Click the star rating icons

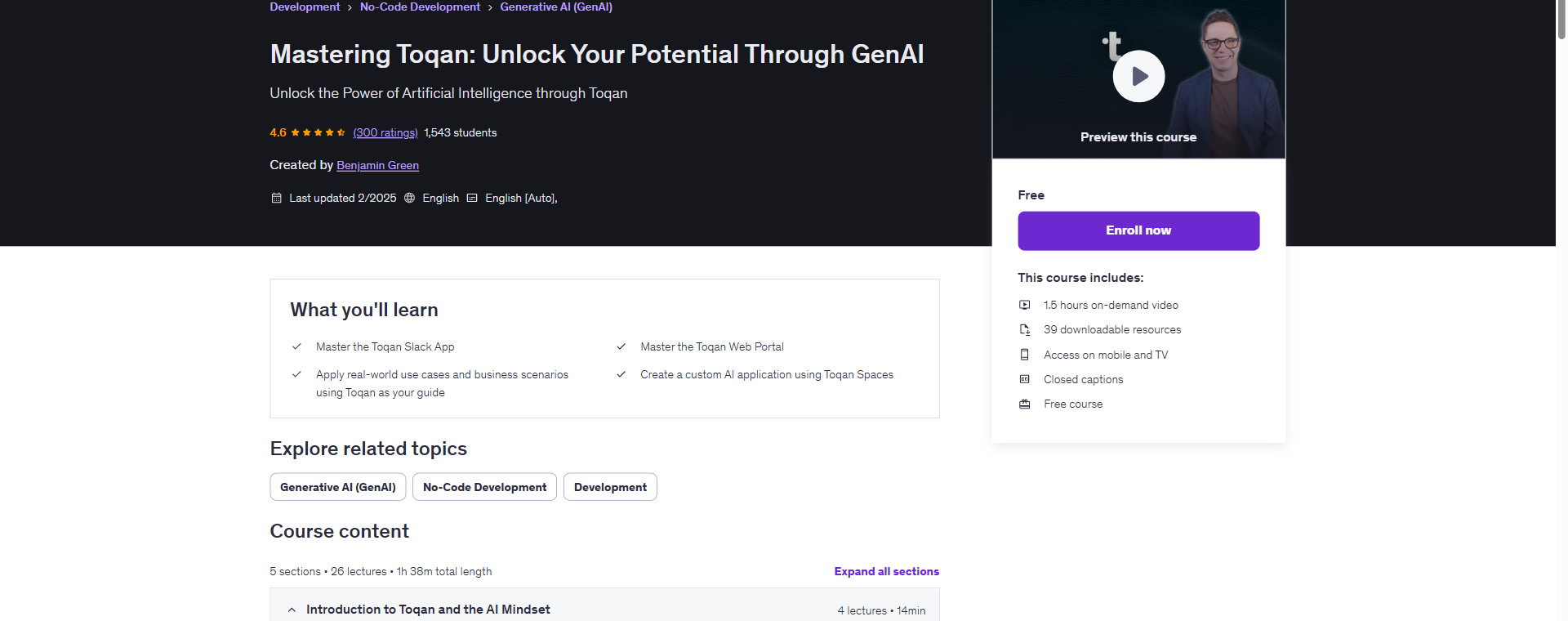[318, 132]
